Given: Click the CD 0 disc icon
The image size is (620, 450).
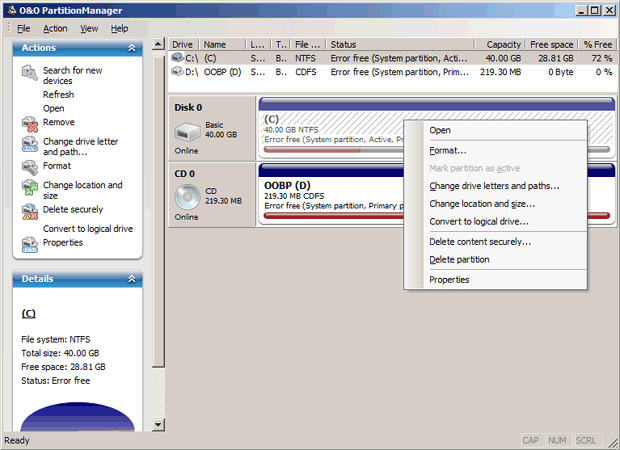Looking at the screenshot, I should point(187,197).
